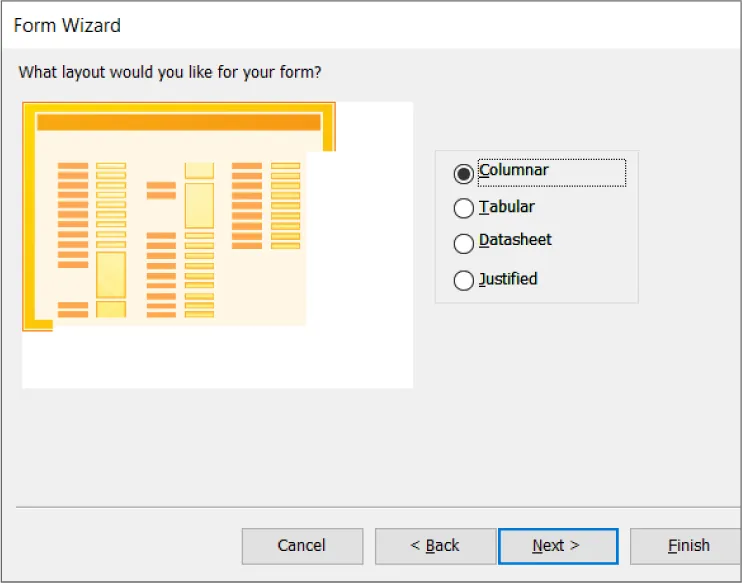Viewport: 742px width, 583px height.
Task: Go to previous step with Back
Action: point(435,546)
